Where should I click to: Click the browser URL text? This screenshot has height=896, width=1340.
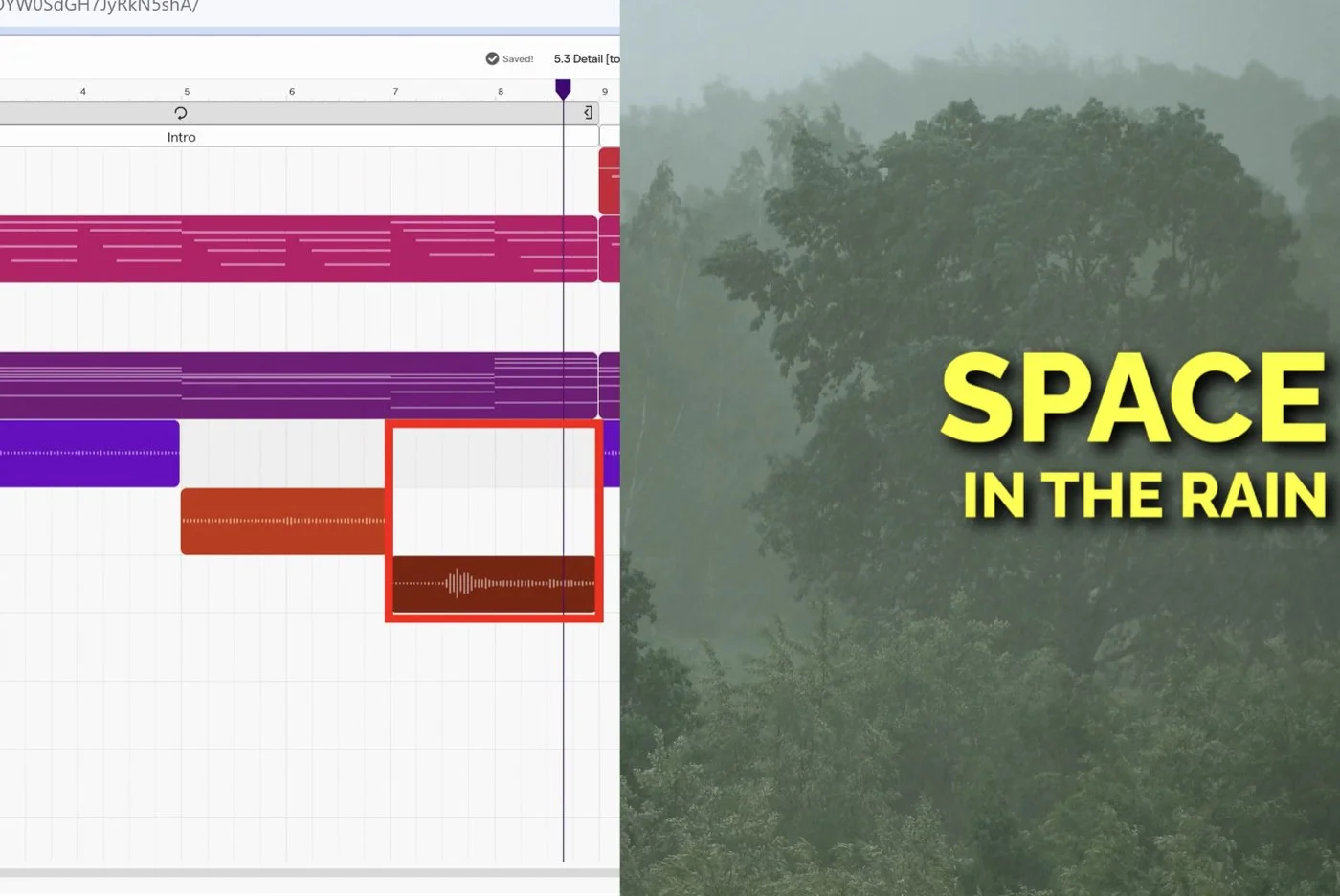[x=100, y=7]
